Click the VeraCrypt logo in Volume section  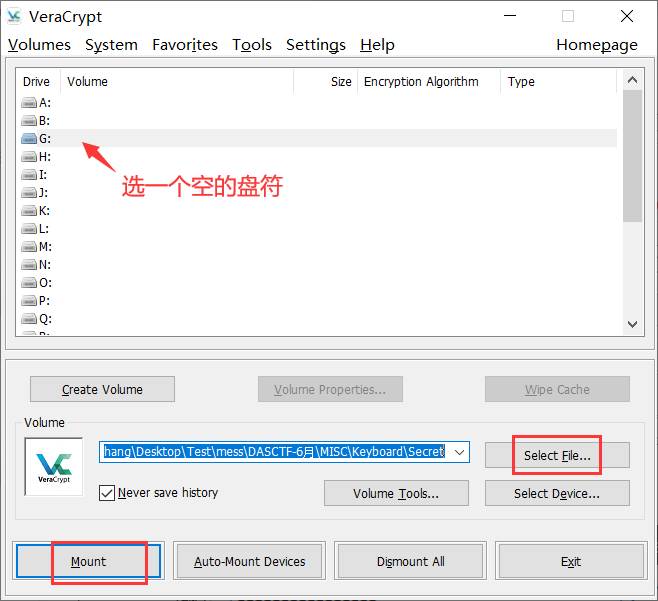click(54, 467)
